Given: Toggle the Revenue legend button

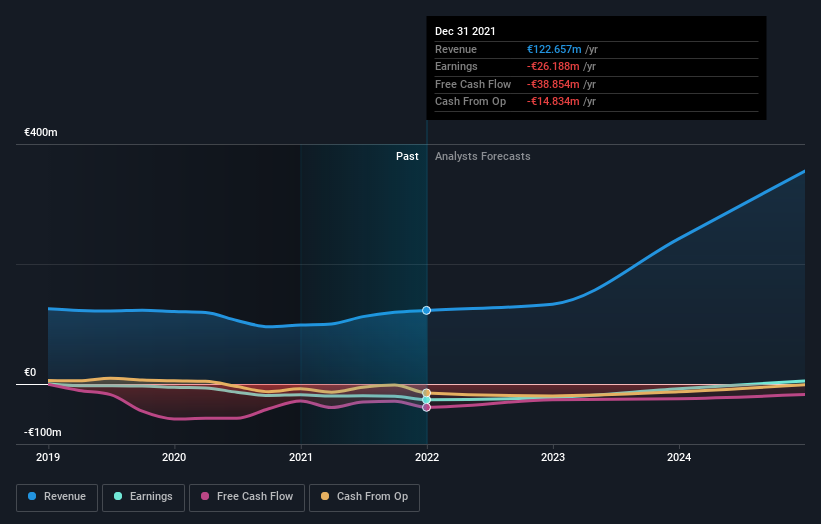Looking at the screenshot, I should click(57, 497).
